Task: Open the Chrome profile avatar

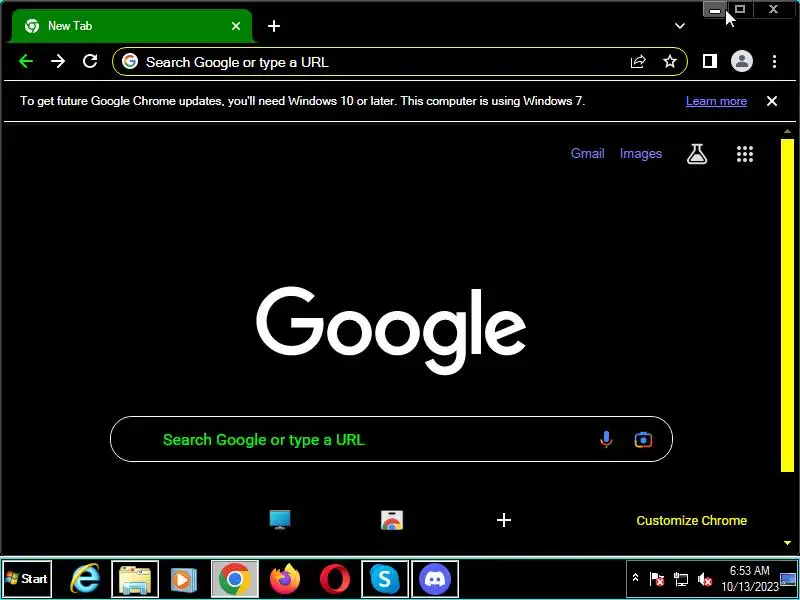Action: 742,62
